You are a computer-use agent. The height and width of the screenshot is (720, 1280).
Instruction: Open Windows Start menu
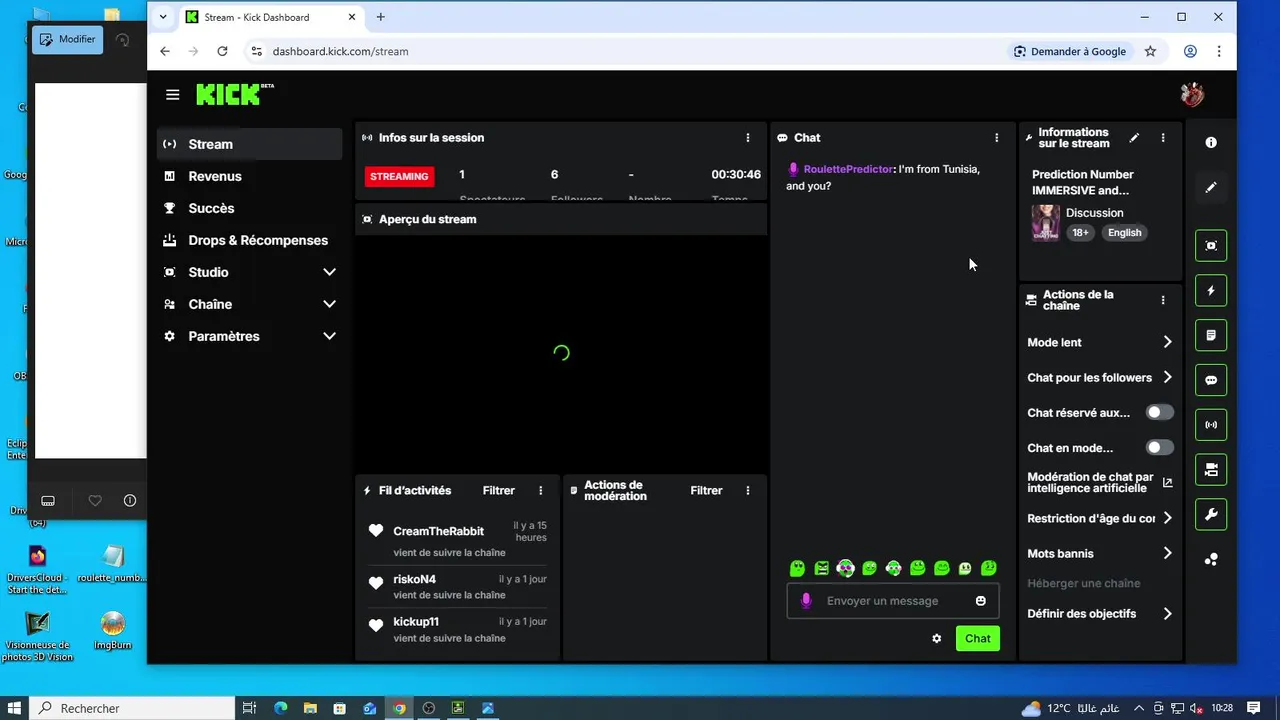(x=15, y=708)
